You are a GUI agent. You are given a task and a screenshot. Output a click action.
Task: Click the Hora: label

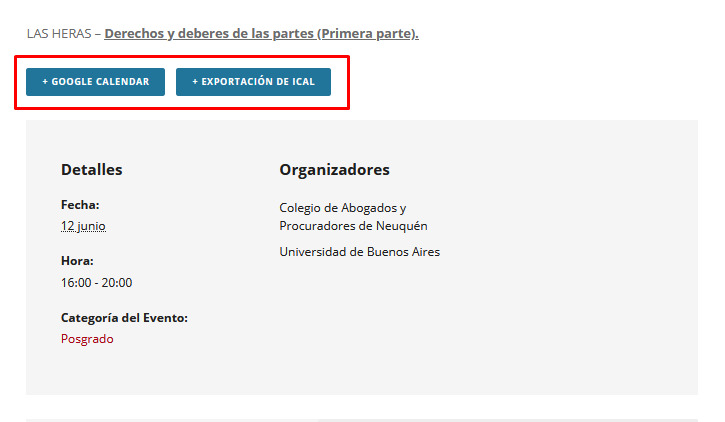[x=77, y=261]
